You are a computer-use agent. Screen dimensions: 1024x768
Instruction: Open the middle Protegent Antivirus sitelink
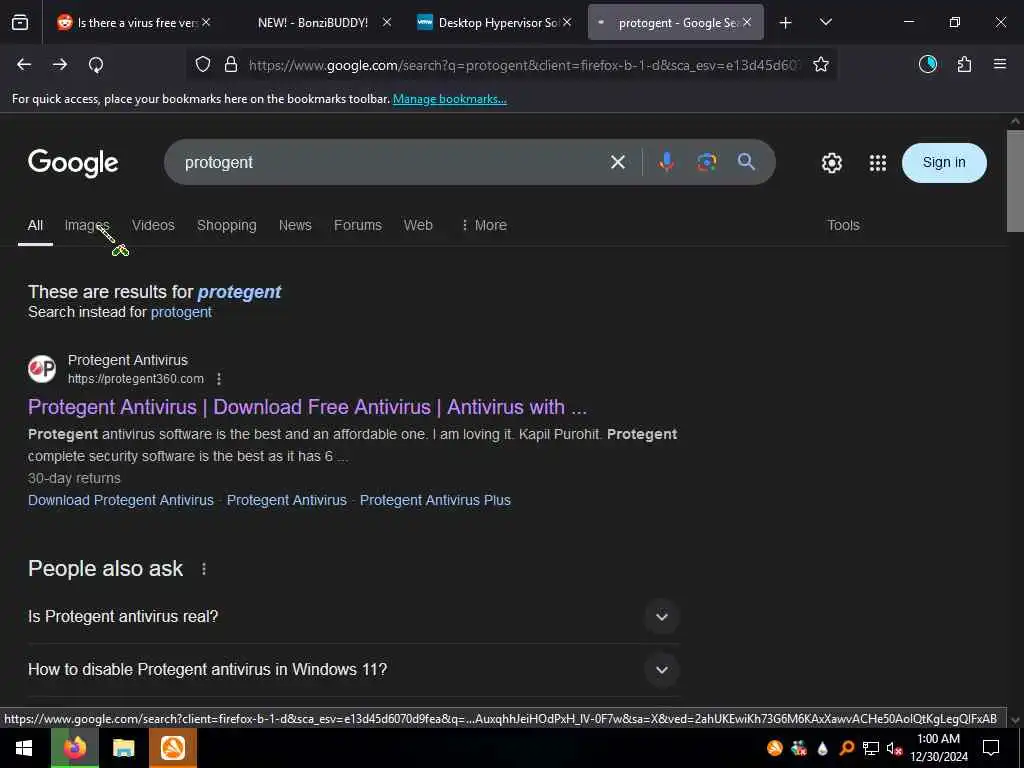(287, 500)
